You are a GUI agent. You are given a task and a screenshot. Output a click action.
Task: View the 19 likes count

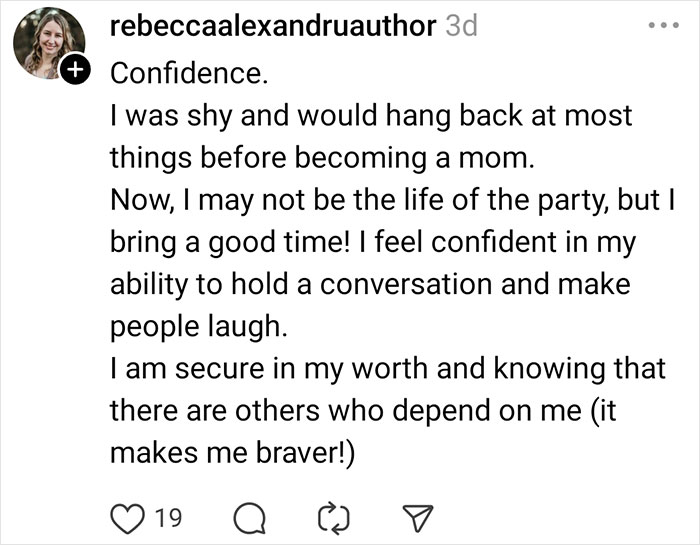point(168,517)
